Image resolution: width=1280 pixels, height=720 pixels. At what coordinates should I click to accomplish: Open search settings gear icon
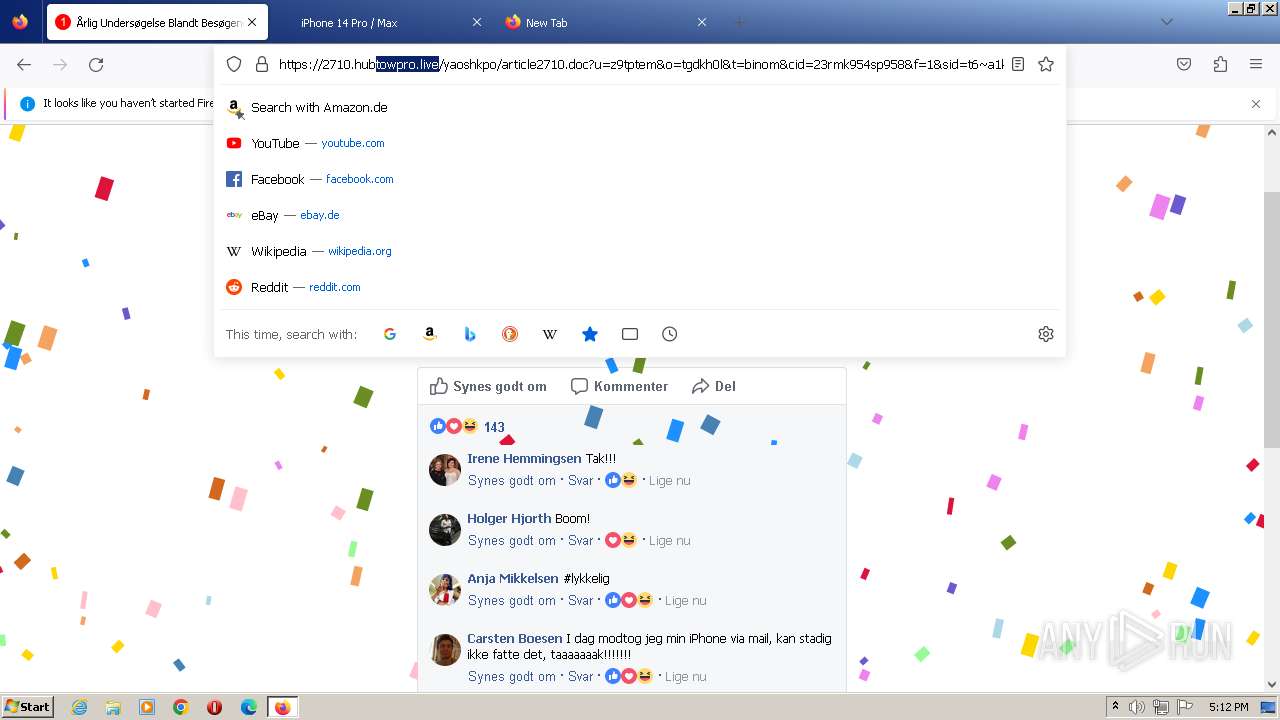(1046, 334)
